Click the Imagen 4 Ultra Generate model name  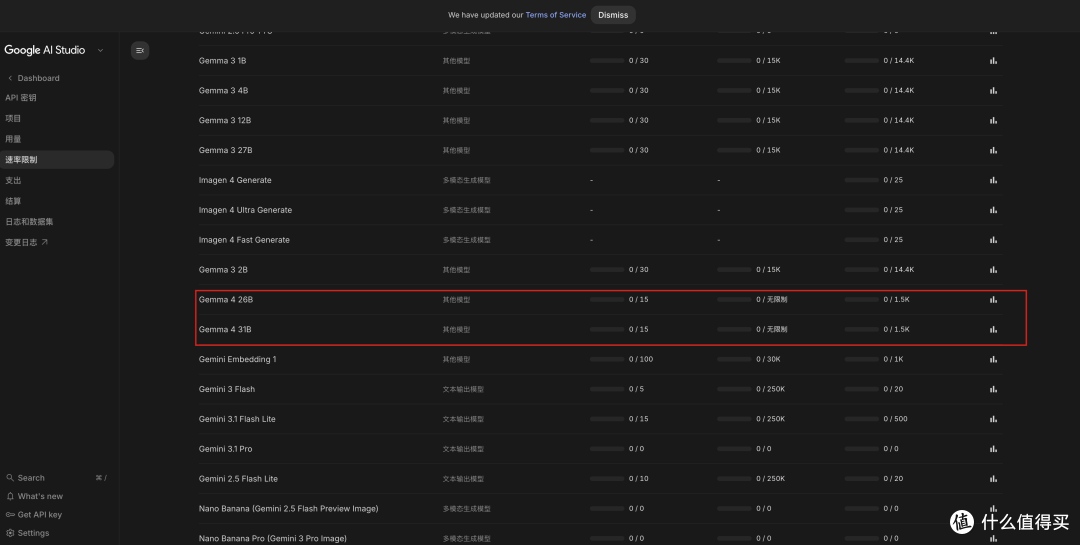[x=245, y=209]
